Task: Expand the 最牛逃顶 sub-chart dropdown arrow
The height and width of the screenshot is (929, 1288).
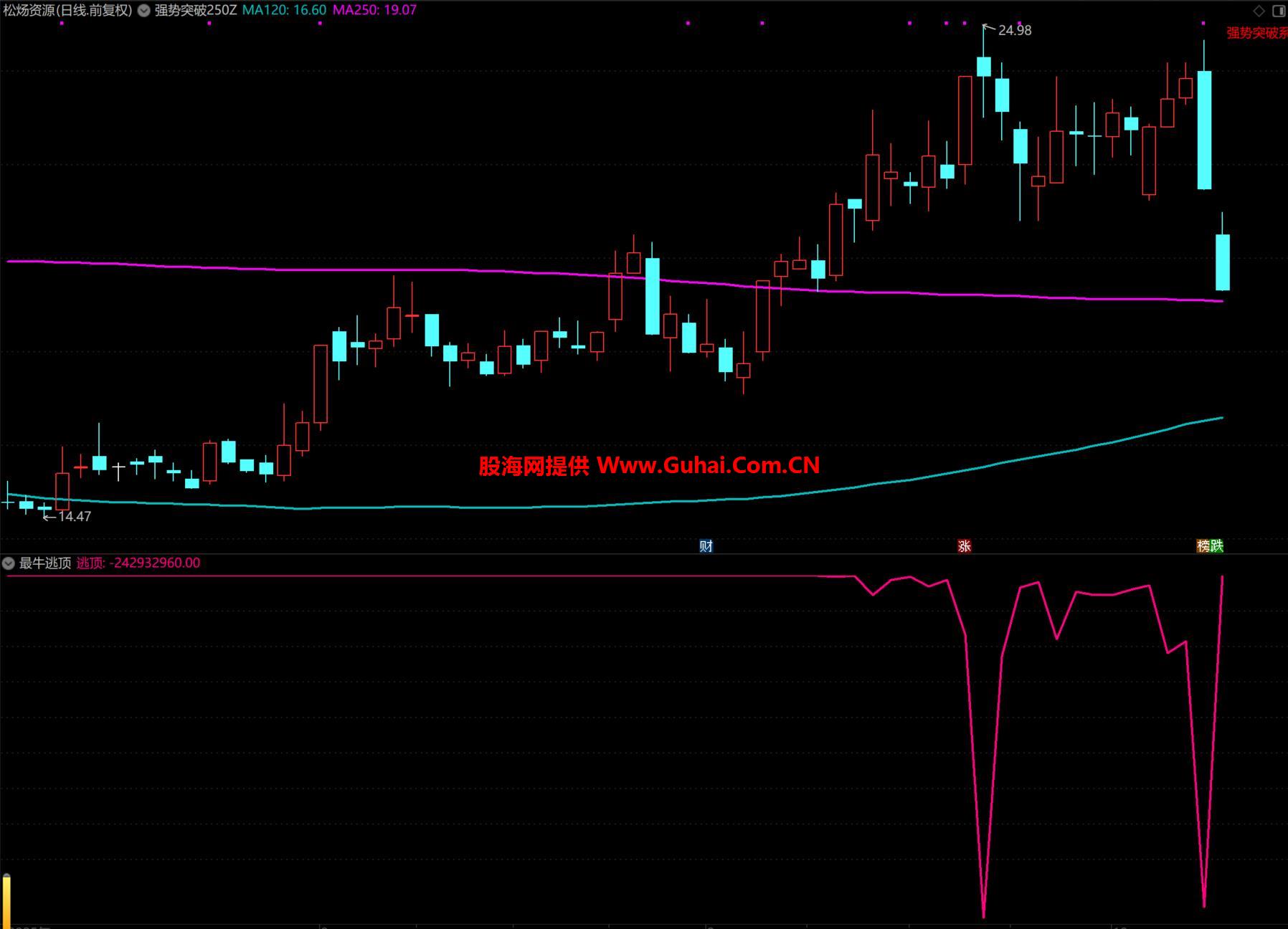Action: click(9, 563)
